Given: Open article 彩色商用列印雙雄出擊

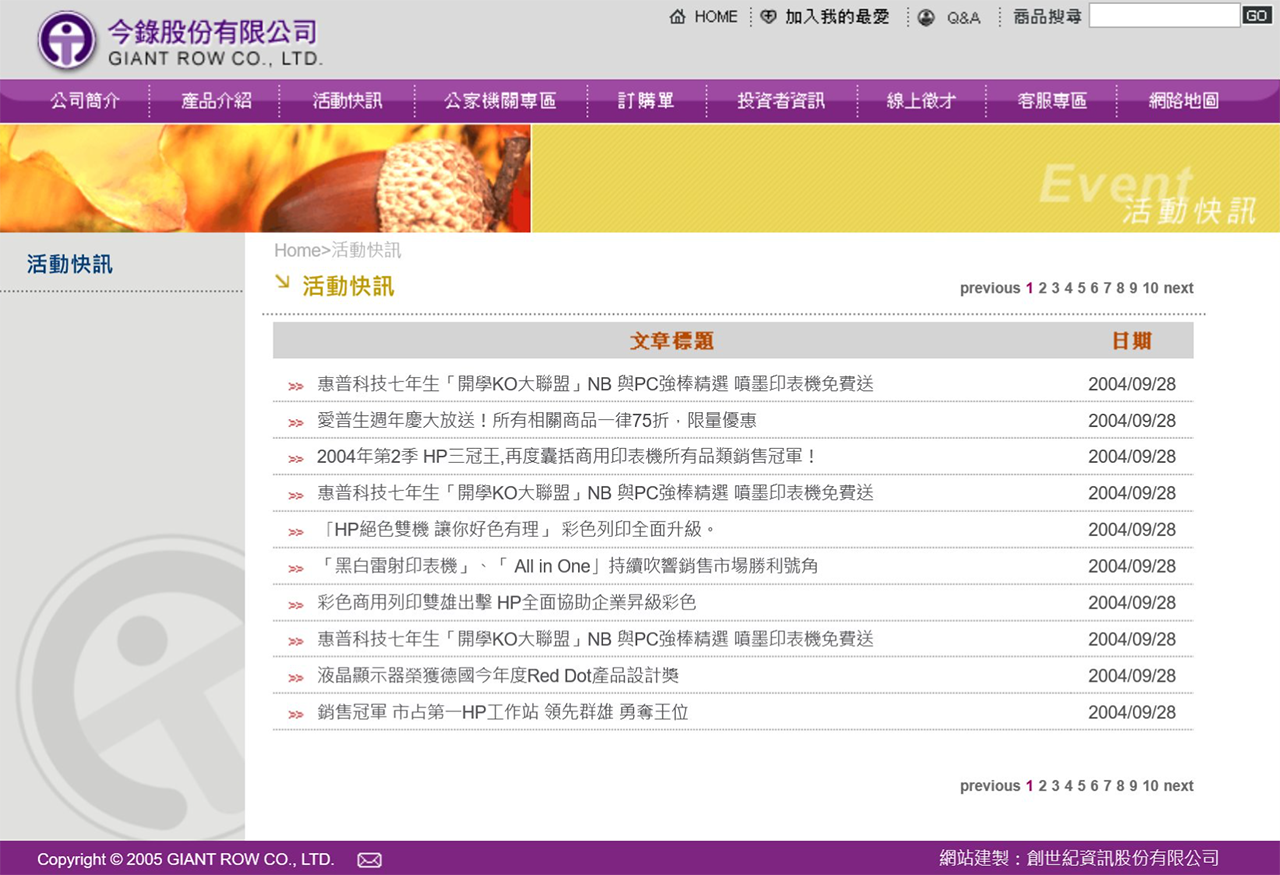Looking at the screenshot, I should [507, 603].
